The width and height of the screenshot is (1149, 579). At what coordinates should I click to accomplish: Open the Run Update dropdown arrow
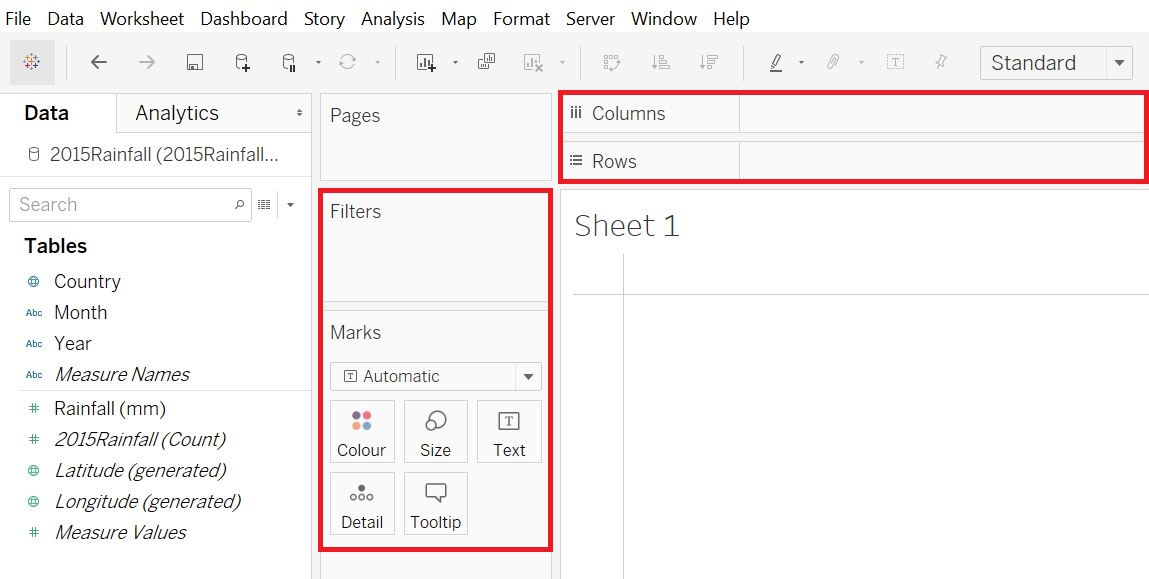pos(377,63)
